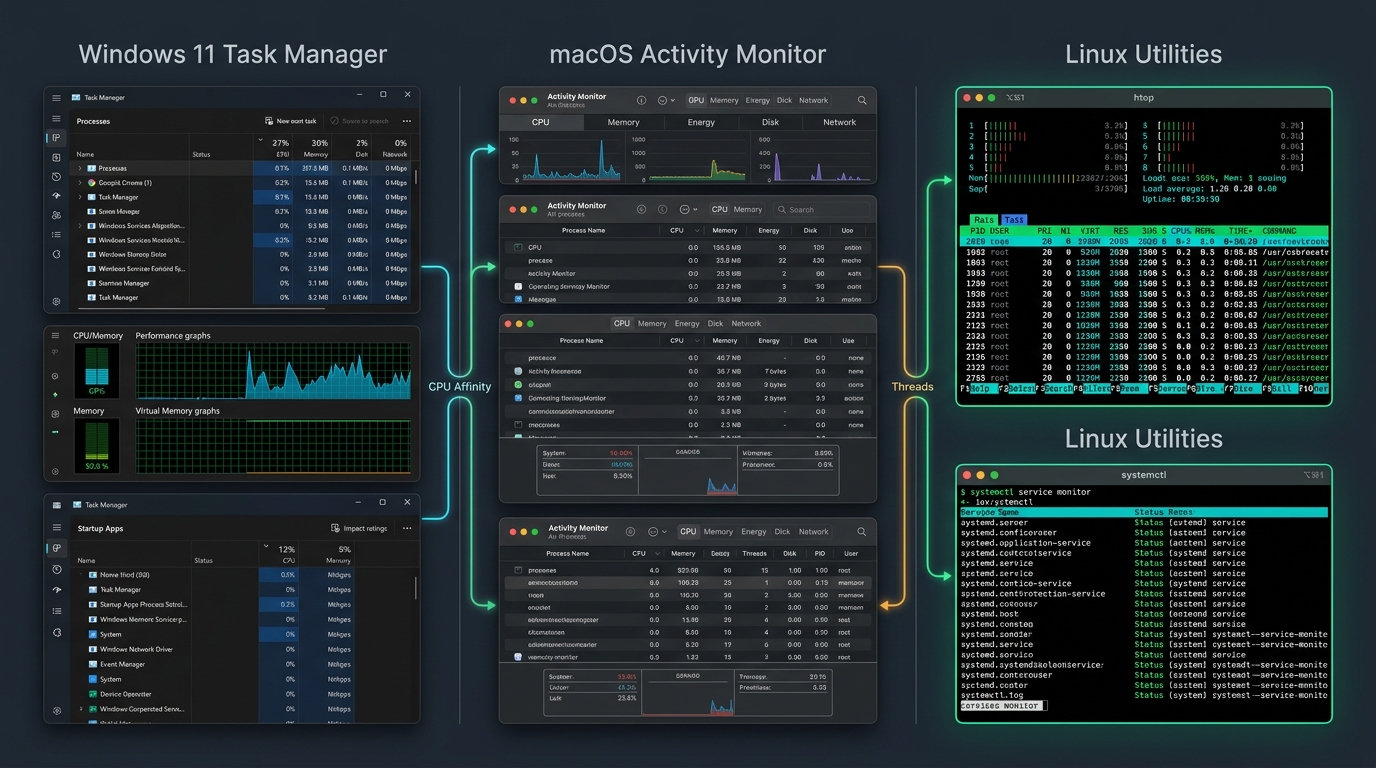Open Settings gear in Startup Apps Task Manager window
This screenshot has height=768, width=1376.
click(57, 710)
